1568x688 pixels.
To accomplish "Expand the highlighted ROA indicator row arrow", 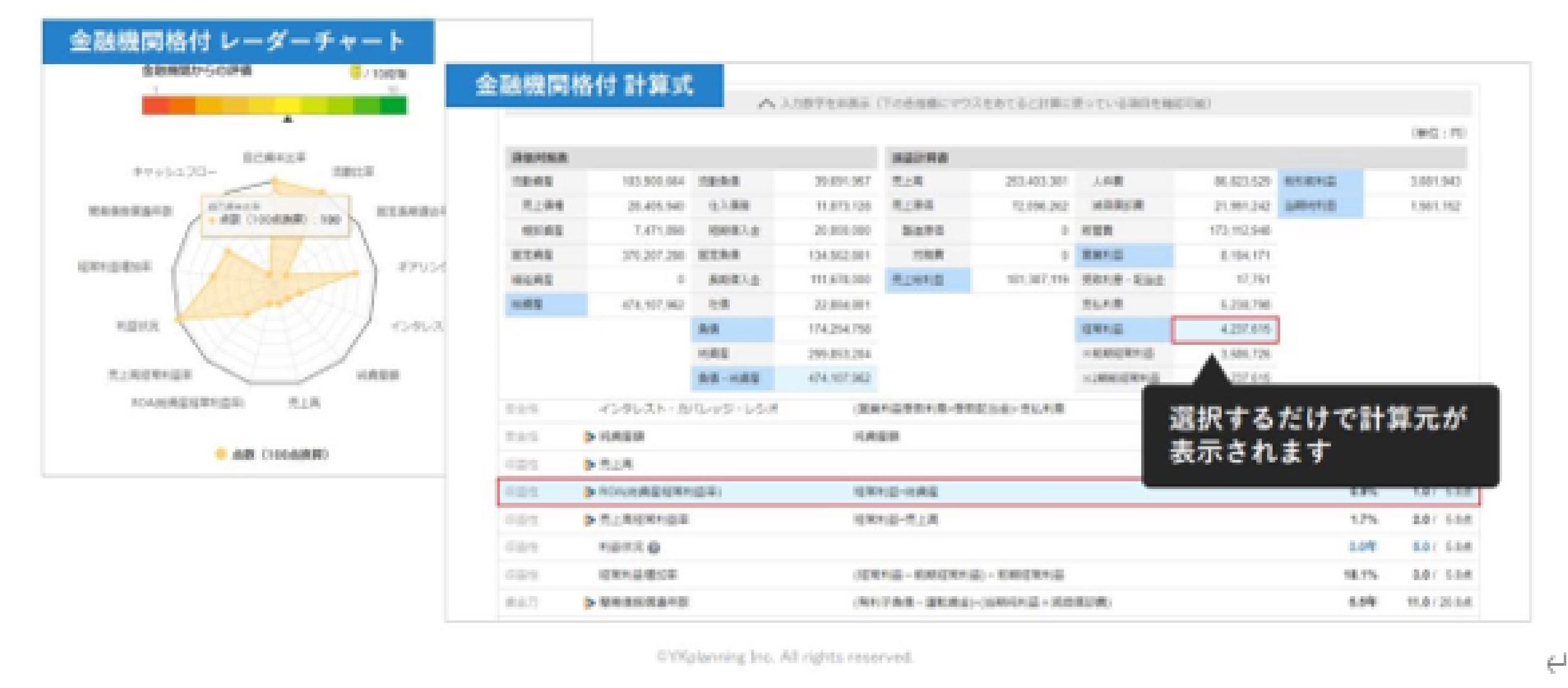I will [589, 491].
